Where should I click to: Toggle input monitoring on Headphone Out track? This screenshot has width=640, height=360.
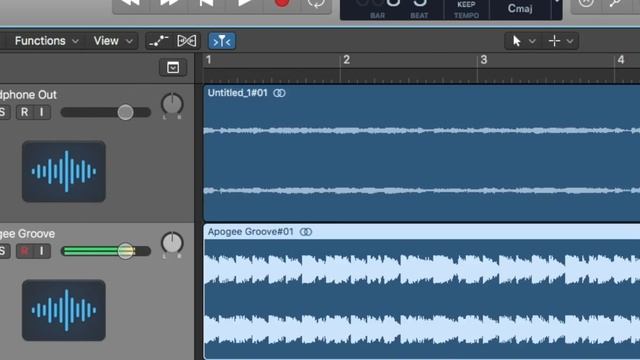(42, 112)
